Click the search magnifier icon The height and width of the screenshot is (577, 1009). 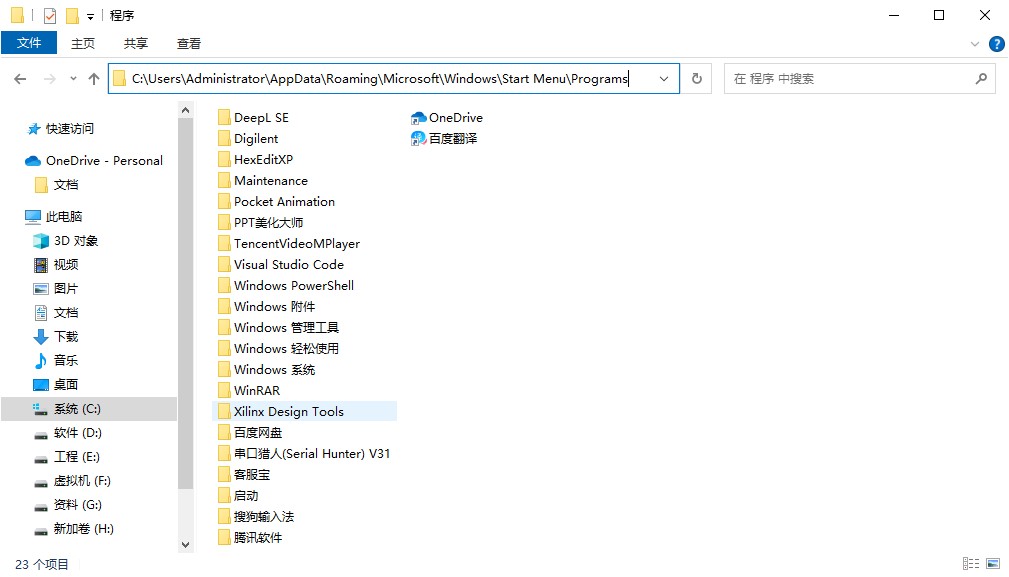pos(981,79)
